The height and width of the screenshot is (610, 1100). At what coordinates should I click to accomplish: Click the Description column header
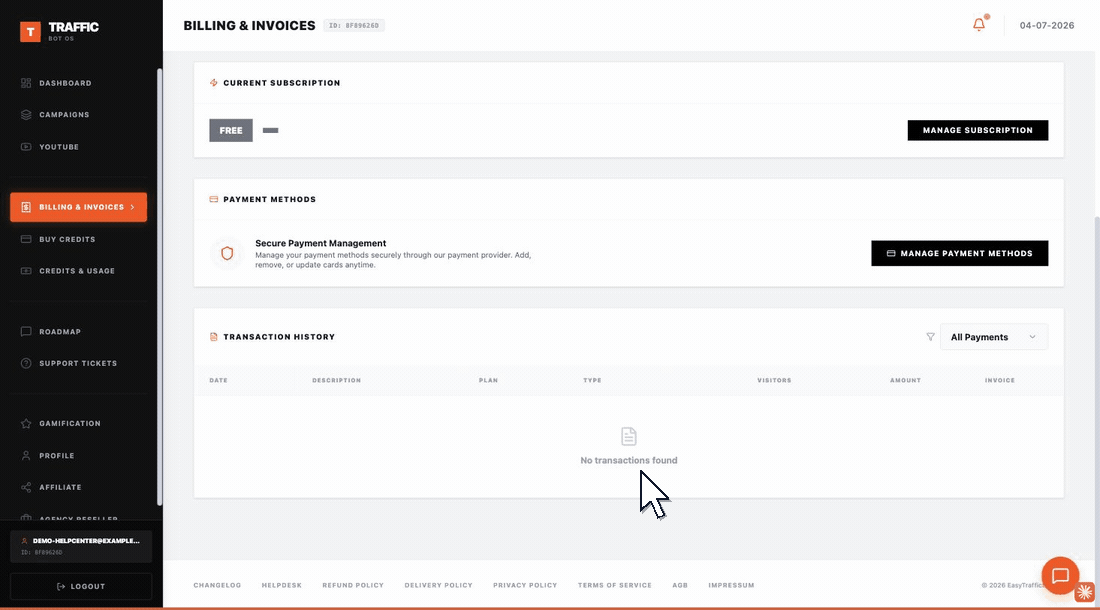336,380
